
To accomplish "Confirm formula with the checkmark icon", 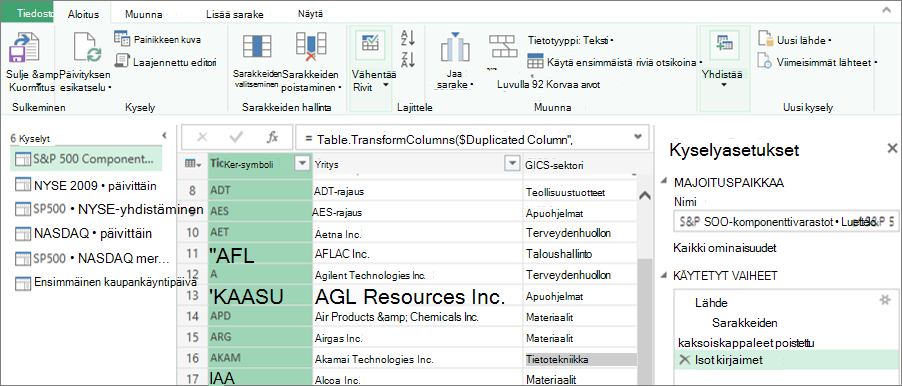I will click(236, 137).
